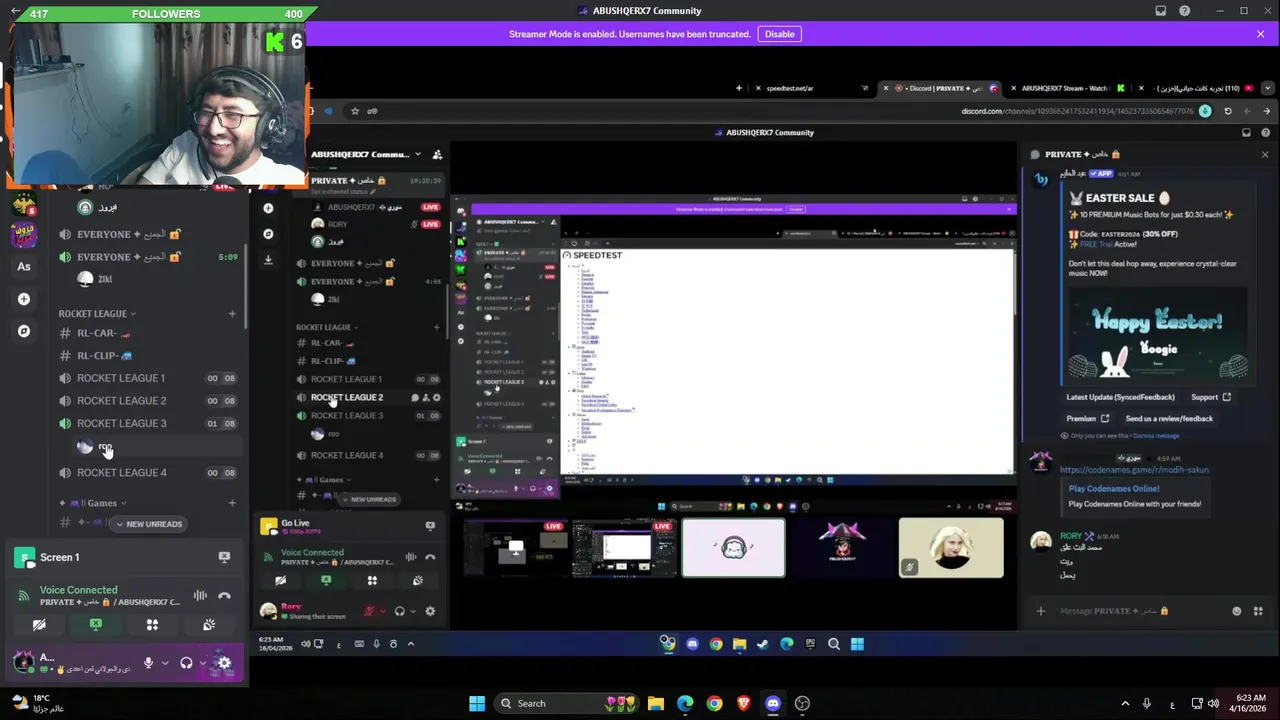Click download apps icon in streamed server rail
This screenshot has height=720, width=1280.
click(268, 259)
